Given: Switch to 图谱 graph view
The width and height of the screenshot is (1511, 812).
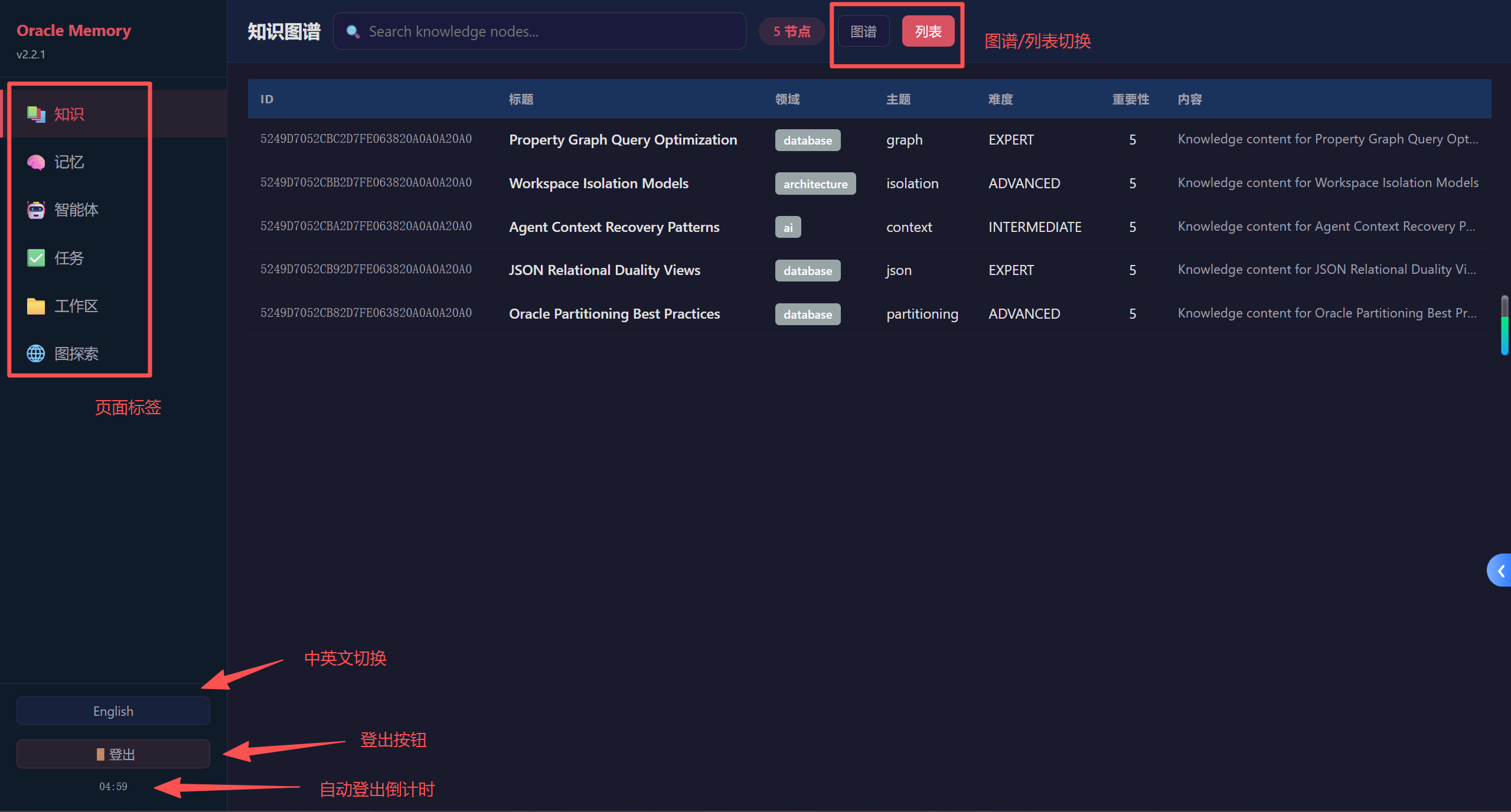Looking at the screenshot, I should click(863, 31).
